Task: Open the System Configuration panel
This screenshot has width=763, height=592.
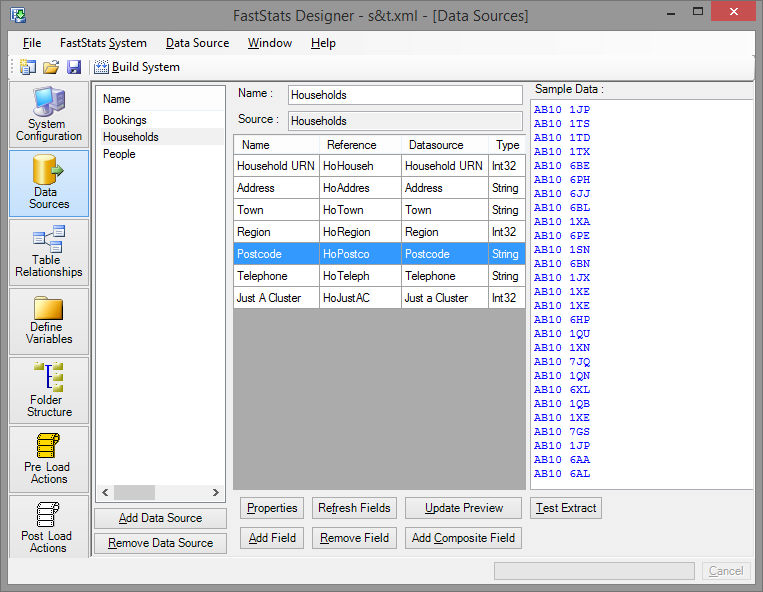Action: [49, 115]
